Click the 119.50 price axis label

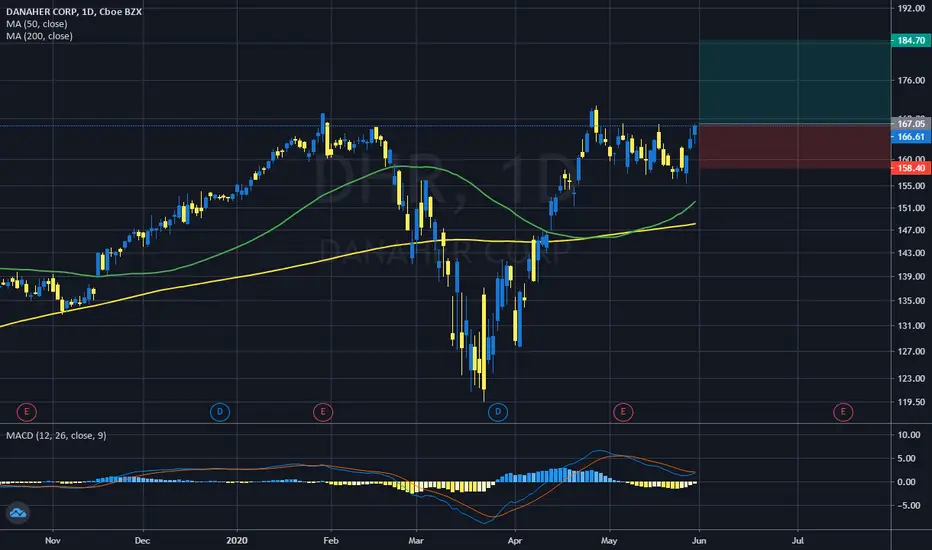(x=911, y=402)
